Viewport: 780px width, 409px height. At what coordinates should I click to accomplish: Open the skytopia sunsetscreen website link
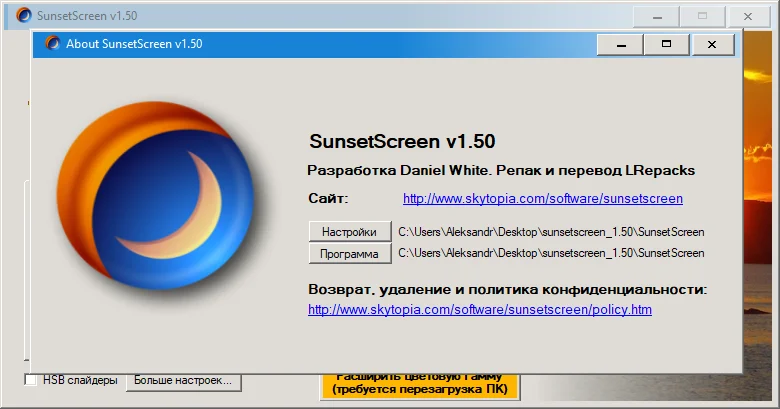click(543, 199)
